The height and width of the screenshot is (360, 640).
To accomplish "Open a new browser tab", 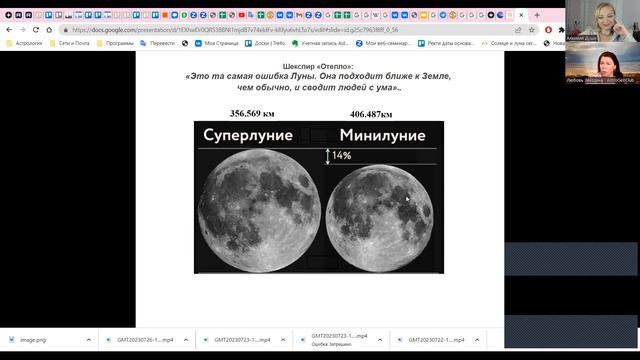I will [x=537, y=15].
